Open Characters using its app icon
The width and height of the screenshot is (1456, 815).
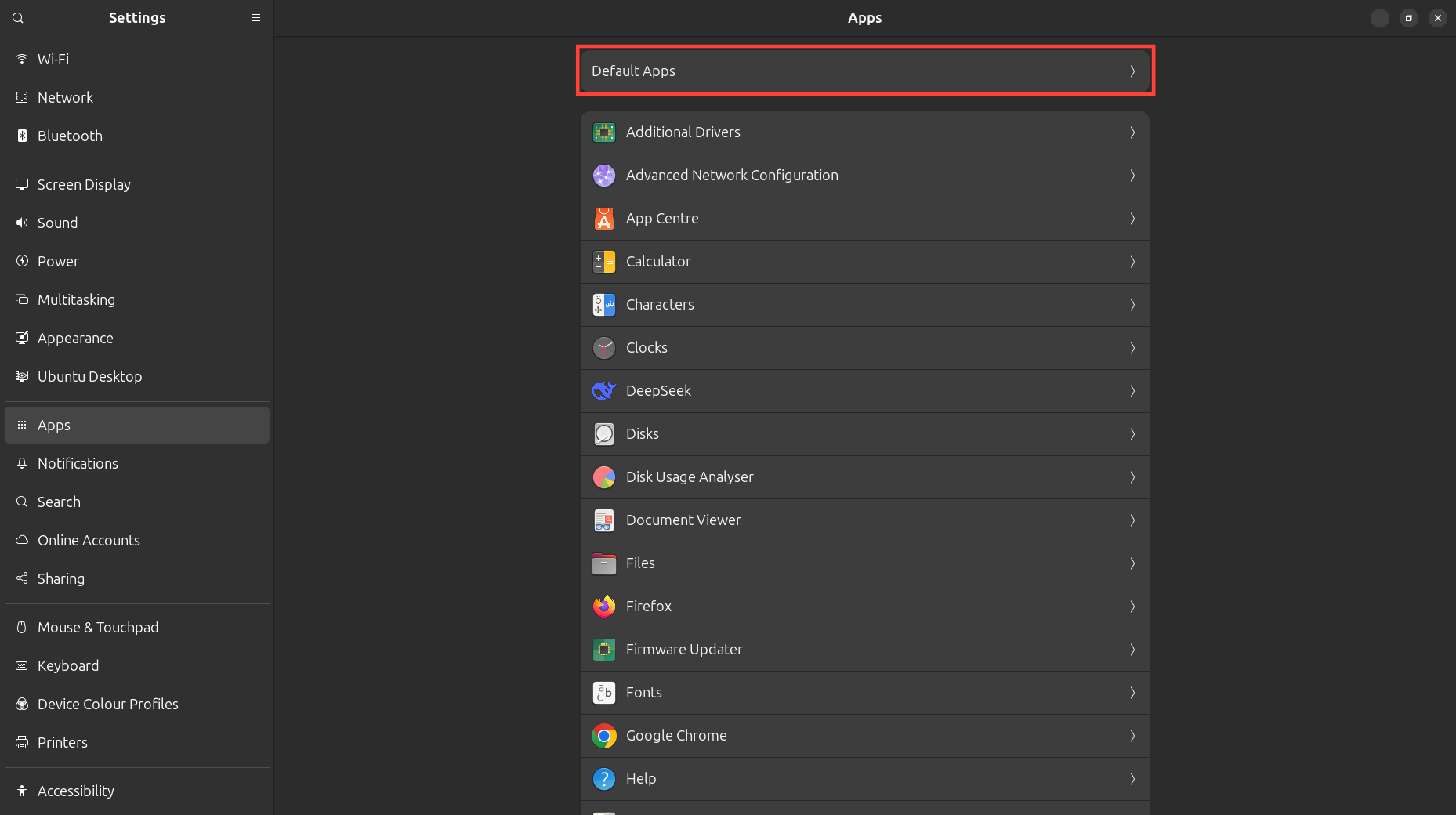pos(604,305)
